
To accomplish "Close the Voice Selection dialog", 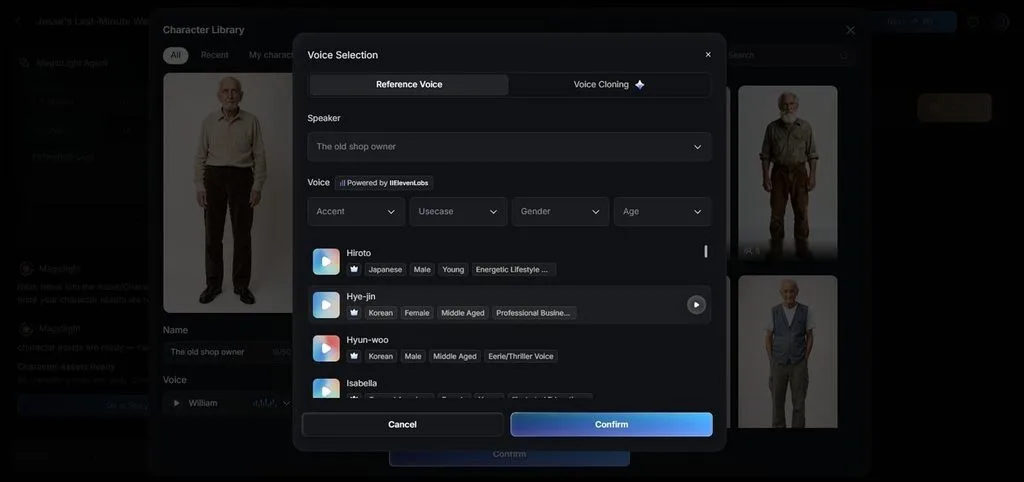I will click(708, 55).
